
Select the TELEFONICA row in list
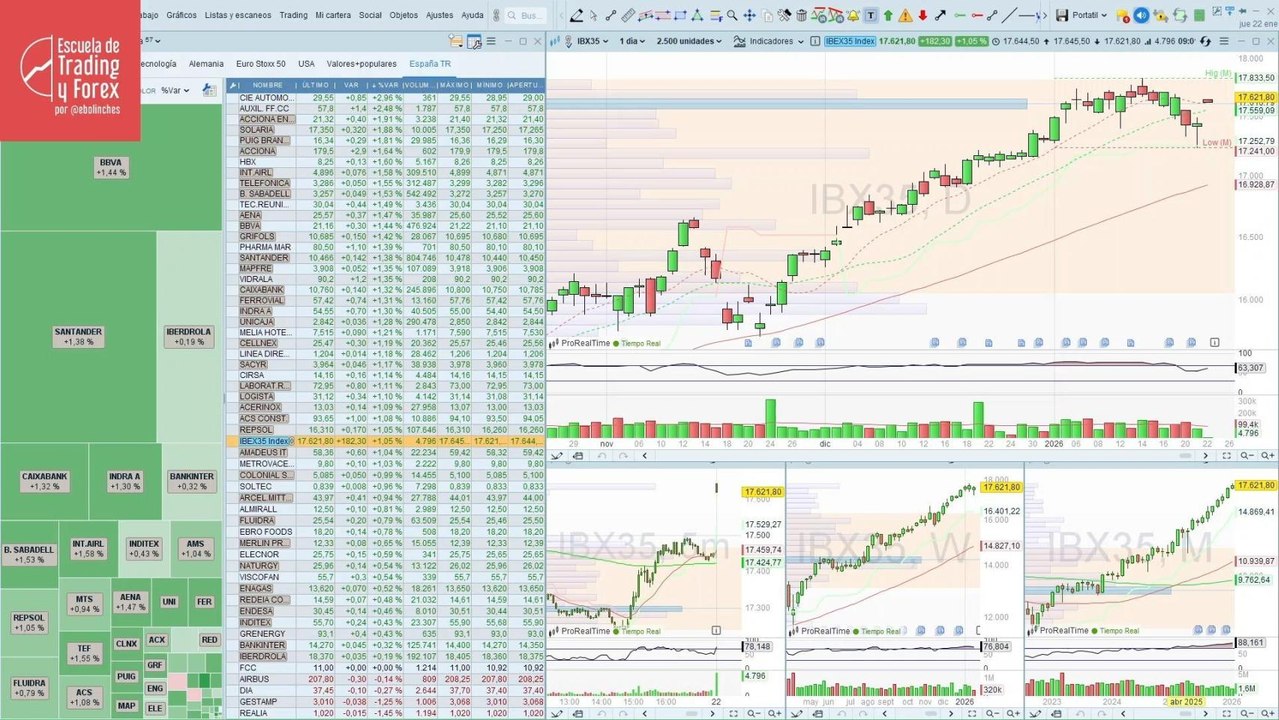click(x=386, y=183)
